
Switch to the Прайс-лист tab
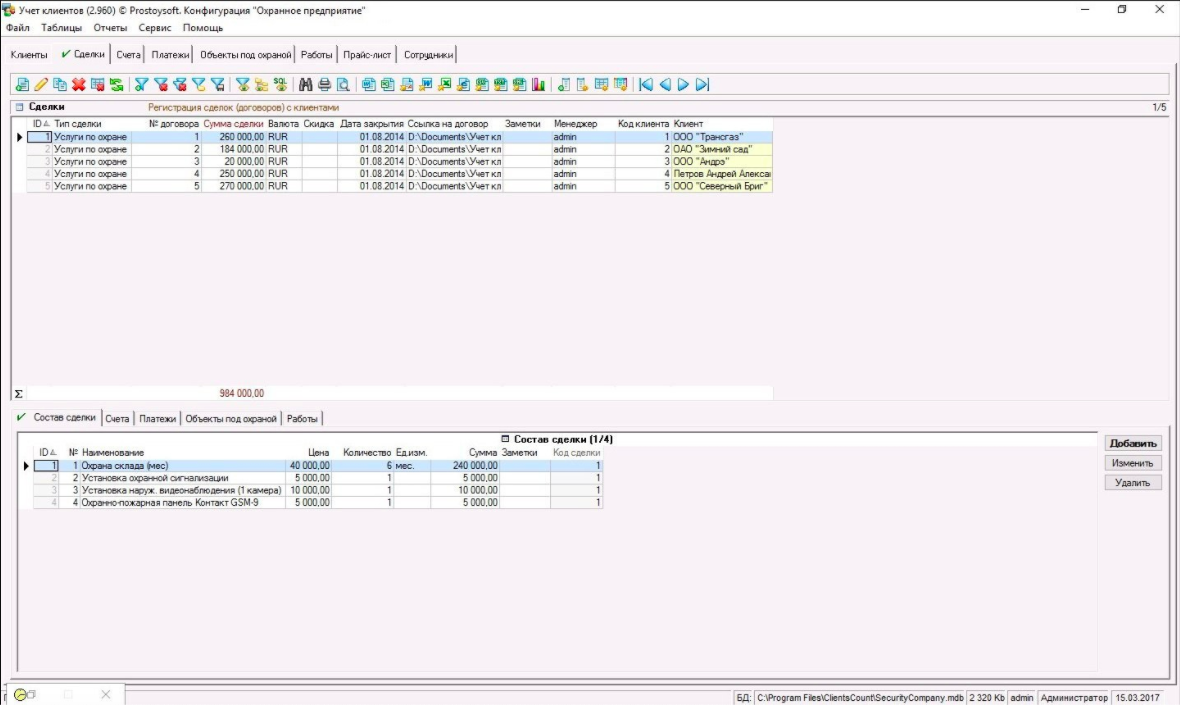(367, 55)
